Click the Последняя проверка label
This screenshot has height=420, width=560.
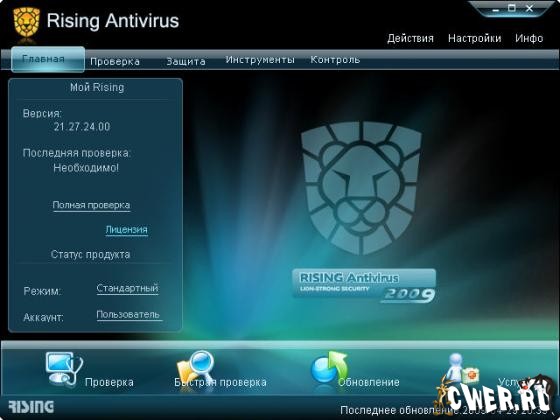click(x=77, y=153)
